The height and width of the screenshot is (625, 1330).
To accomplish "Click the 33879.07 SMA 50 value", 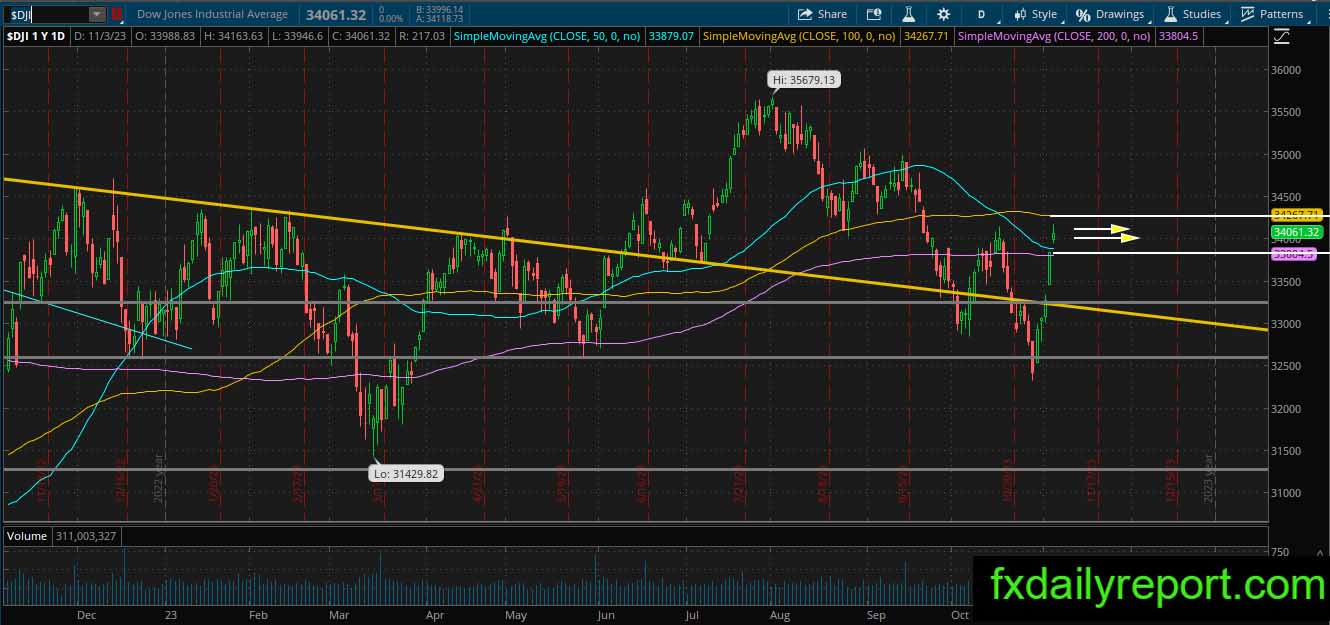I will pyautogui.click(x=671, y=36).
